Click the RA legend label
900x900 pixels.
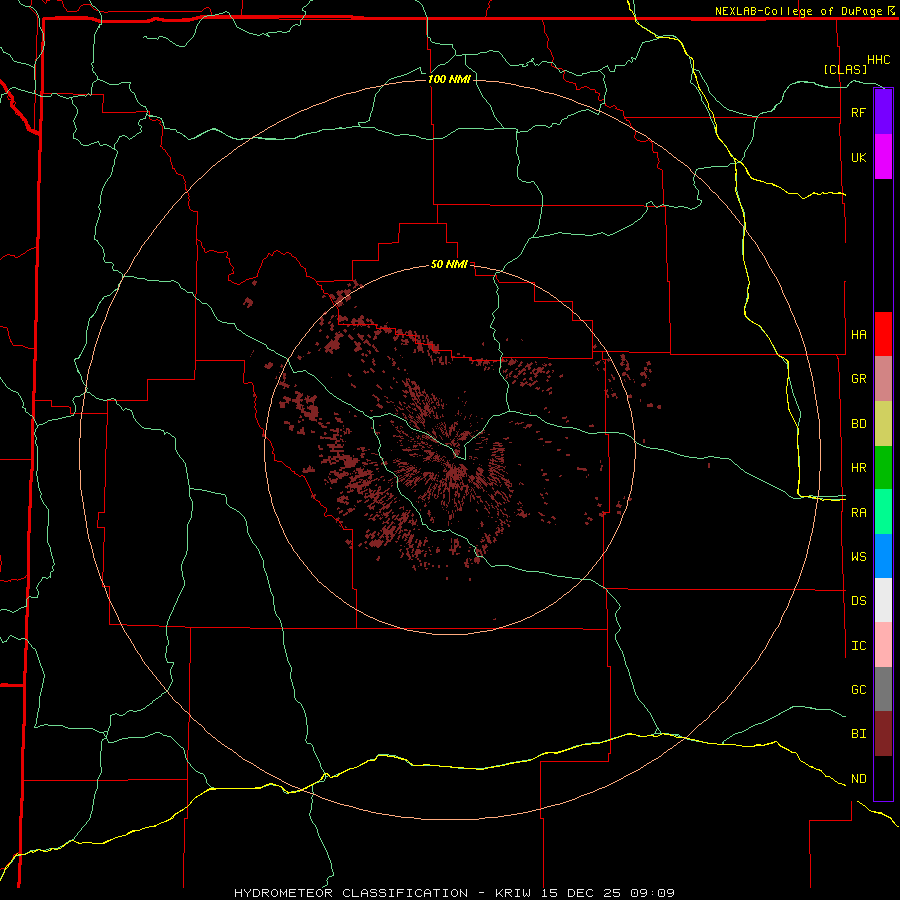pos(858,513)
